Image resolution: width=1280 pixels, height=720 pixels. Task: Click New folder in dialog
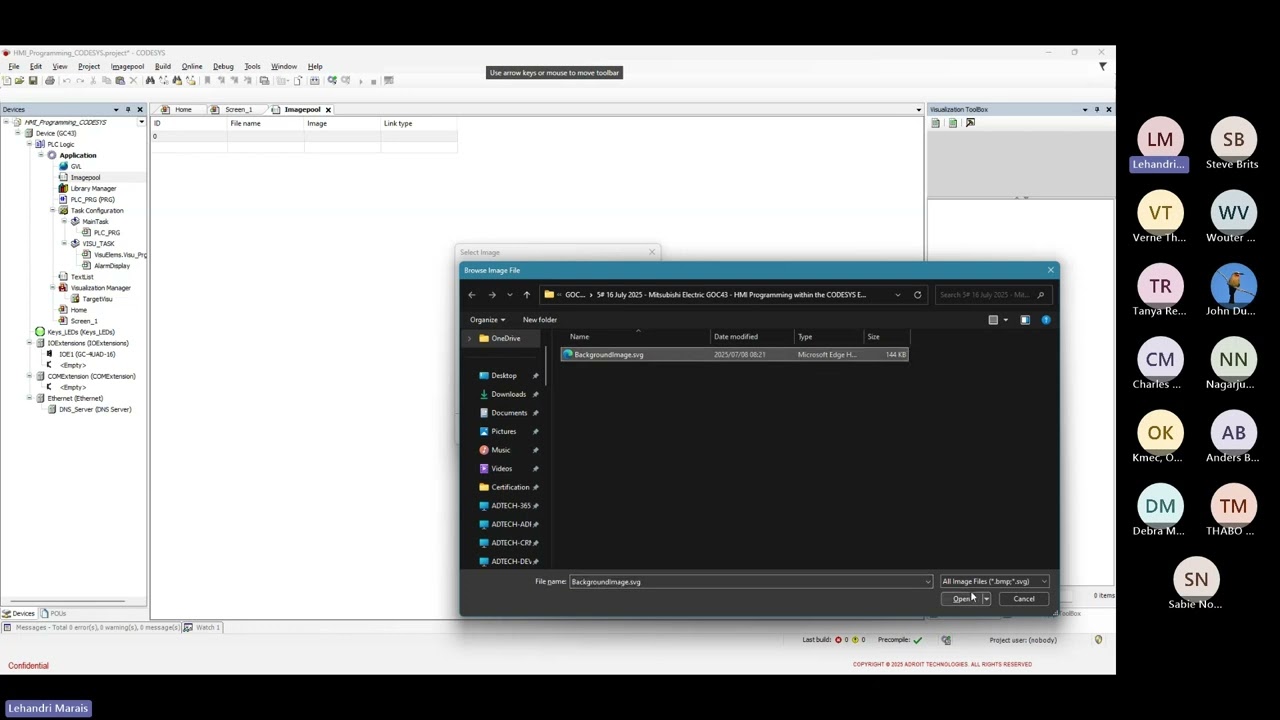[x=540, y=320]
